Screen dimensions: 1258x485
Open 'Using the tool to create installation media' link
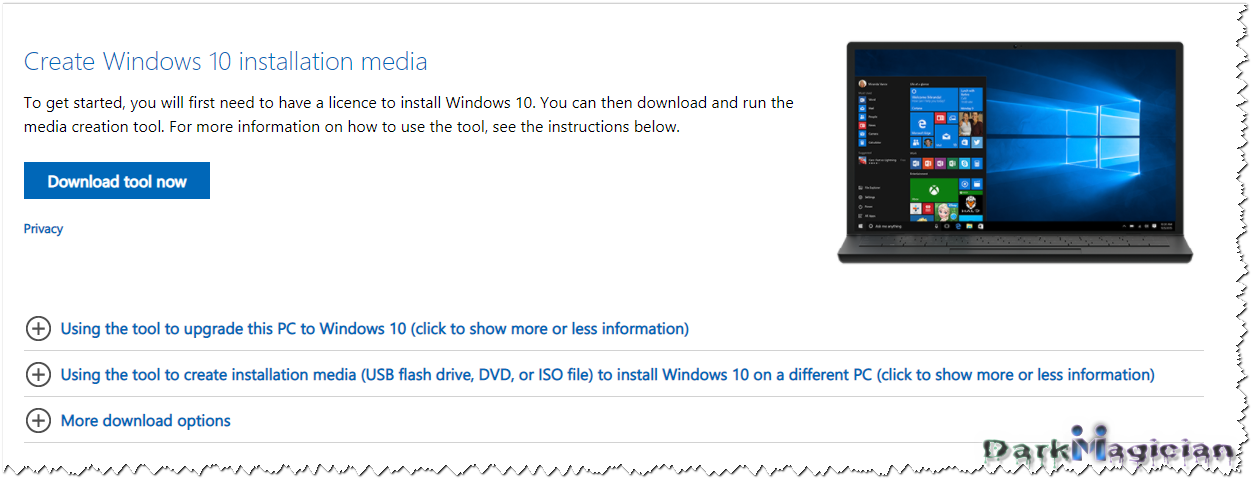pyautogui.click(x=608, y=374)
